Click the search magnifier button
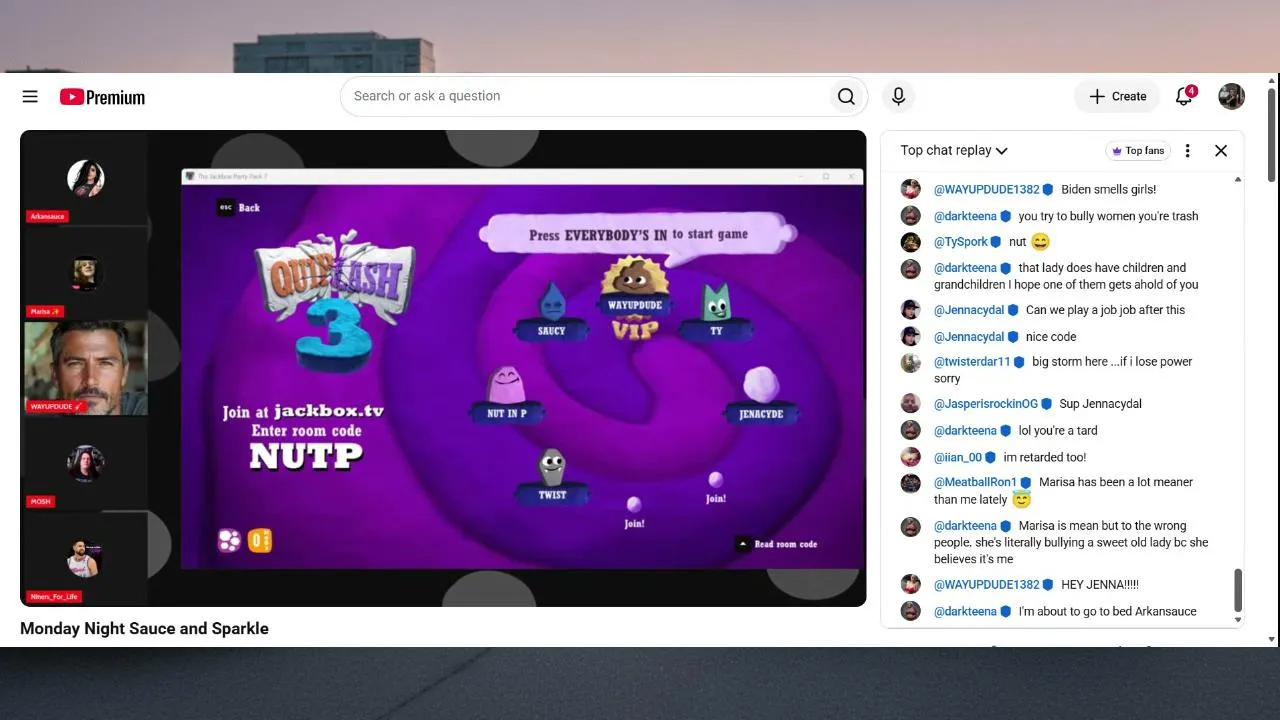1280x720 pixels. (x=846, y=96)
